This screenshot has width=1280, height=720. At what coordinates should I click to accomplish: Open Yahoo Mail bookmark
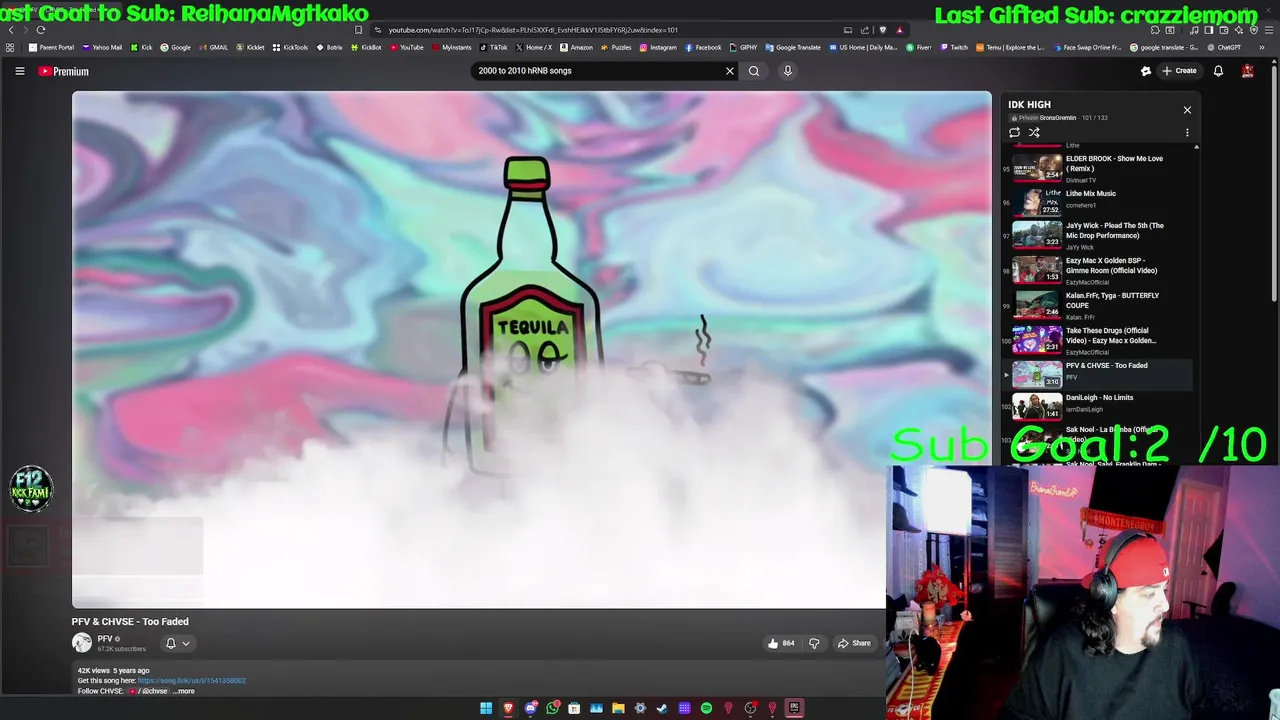[x=102, y=47]
